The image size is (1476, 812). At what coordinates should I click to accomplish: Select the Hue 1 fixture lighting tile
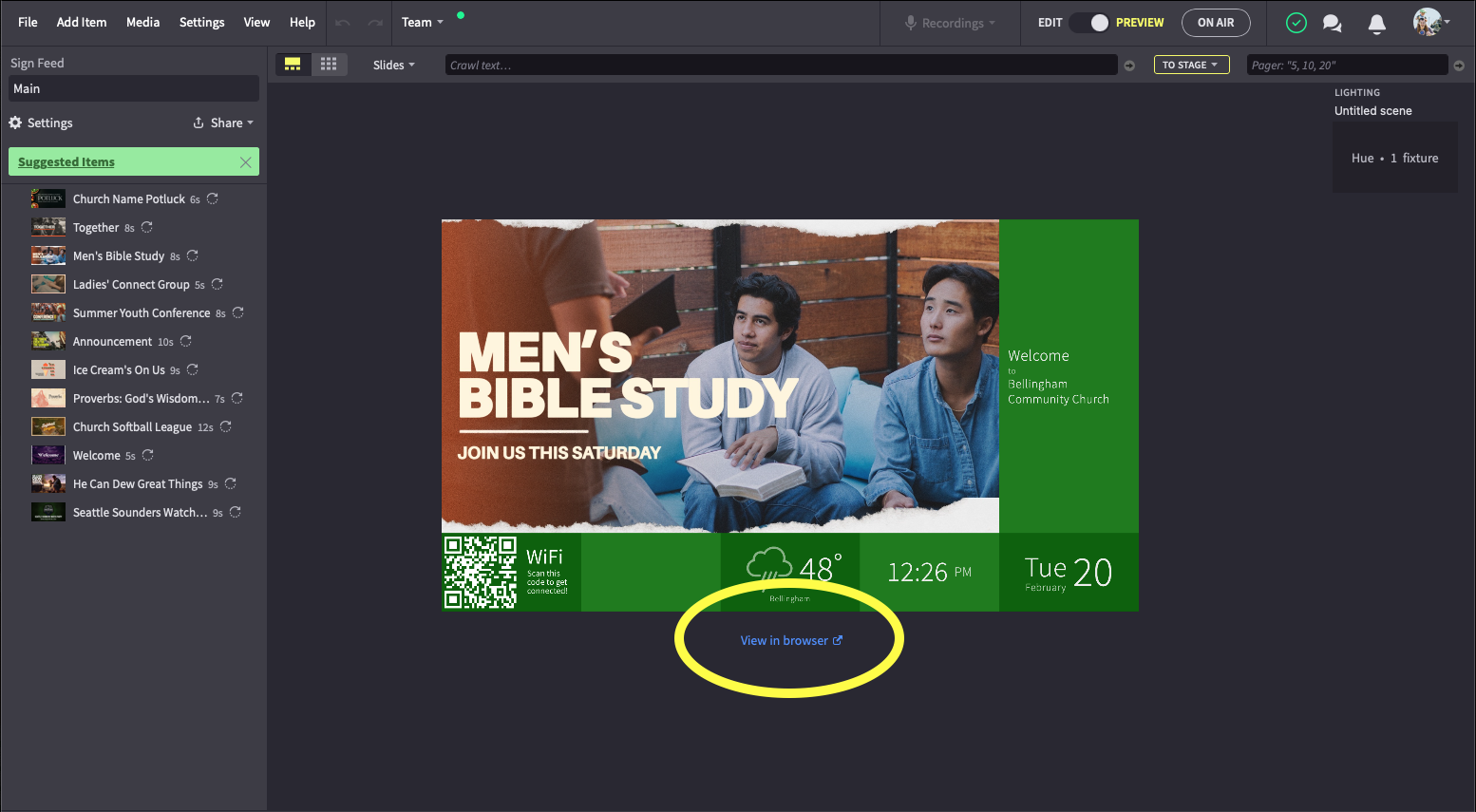pyautogui.click(x=1394, y=158)
